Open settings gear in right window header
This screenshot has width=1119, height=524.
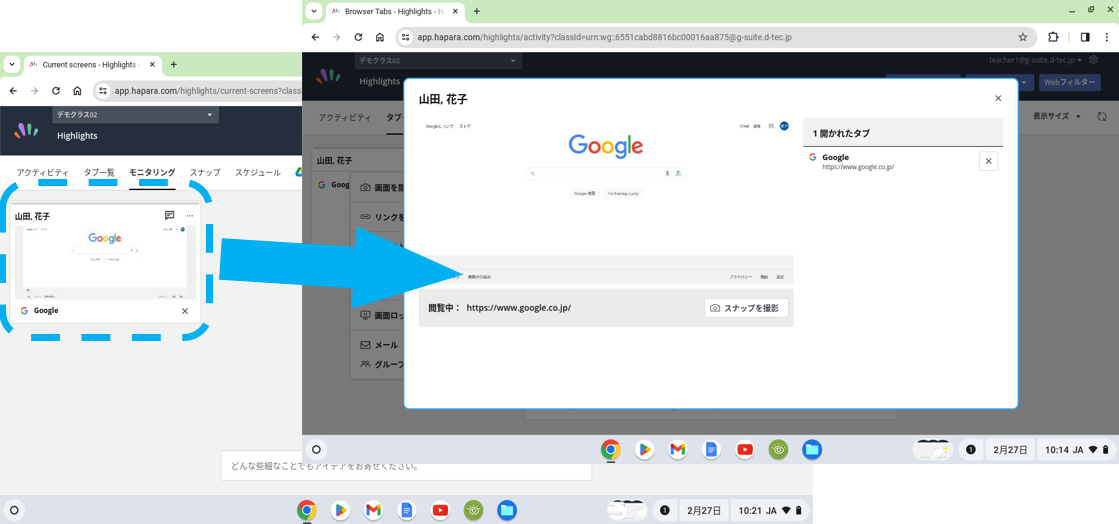coord(1093,60)
